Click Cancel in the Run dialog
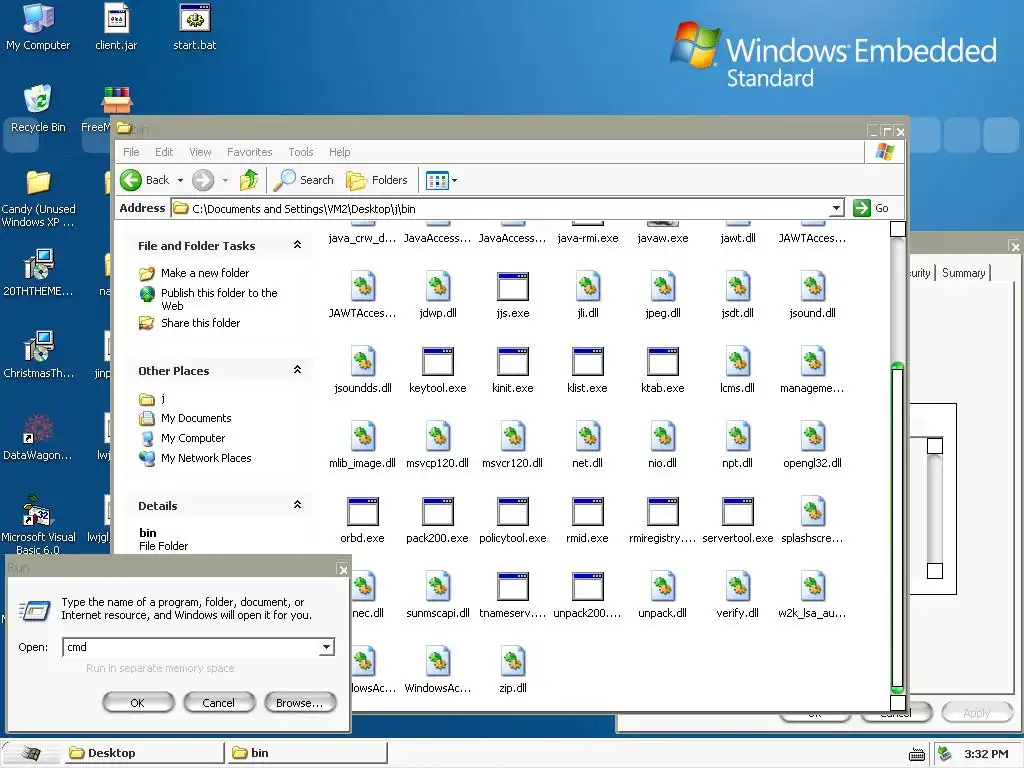The image size is (1024, 768). 219,703
